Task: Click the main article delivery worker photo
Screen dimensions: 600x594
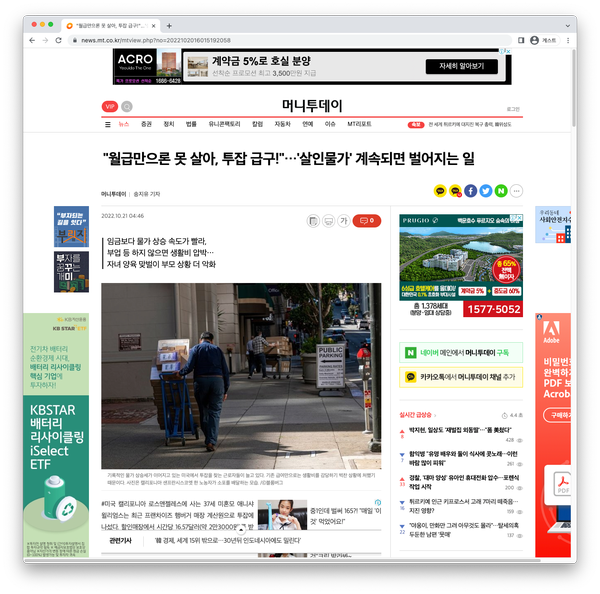Action: [241, 376]
